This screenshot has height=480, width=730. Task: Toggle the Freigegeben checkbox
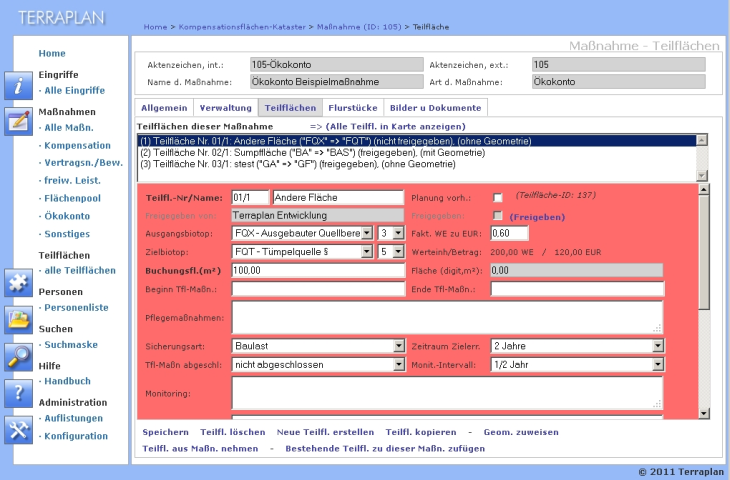[x=498, y=216]
